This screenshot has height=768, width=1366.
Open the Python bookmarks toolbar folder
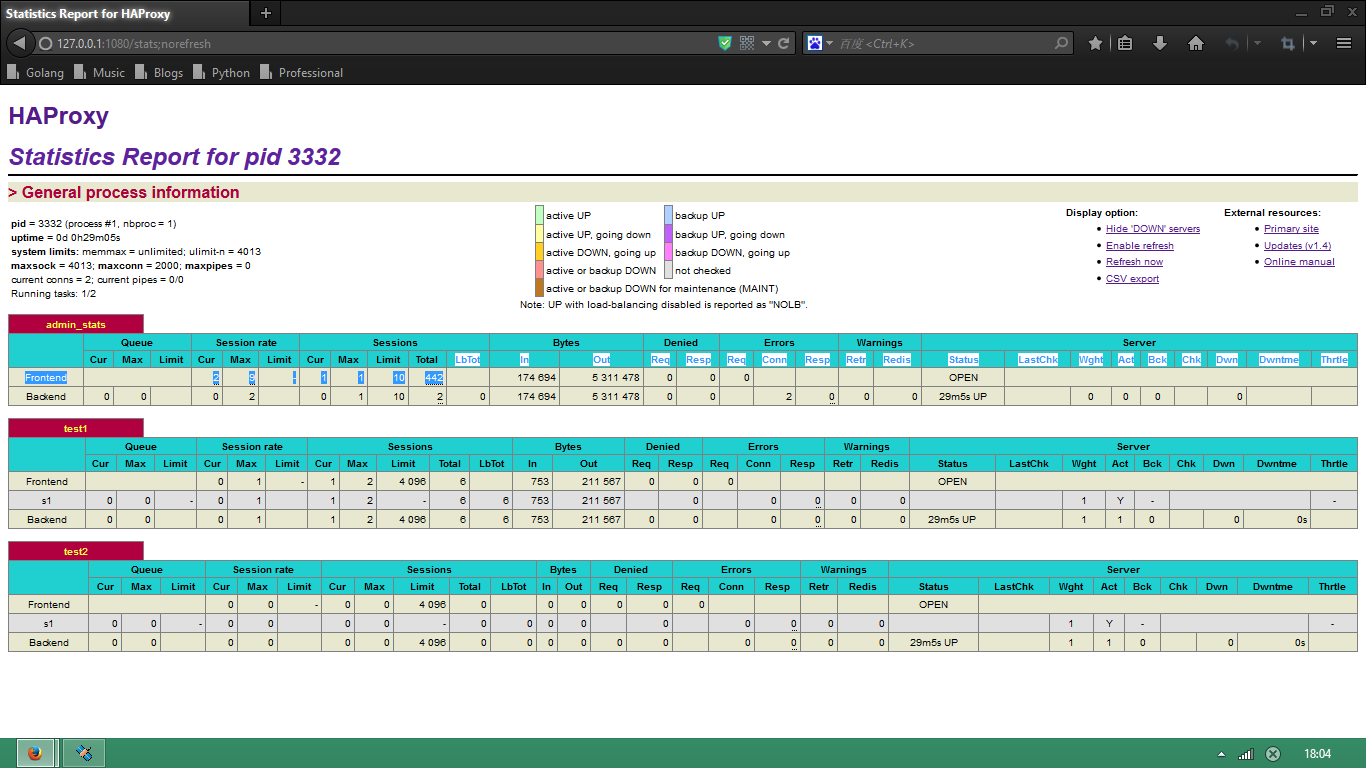[x=222, y=72]
